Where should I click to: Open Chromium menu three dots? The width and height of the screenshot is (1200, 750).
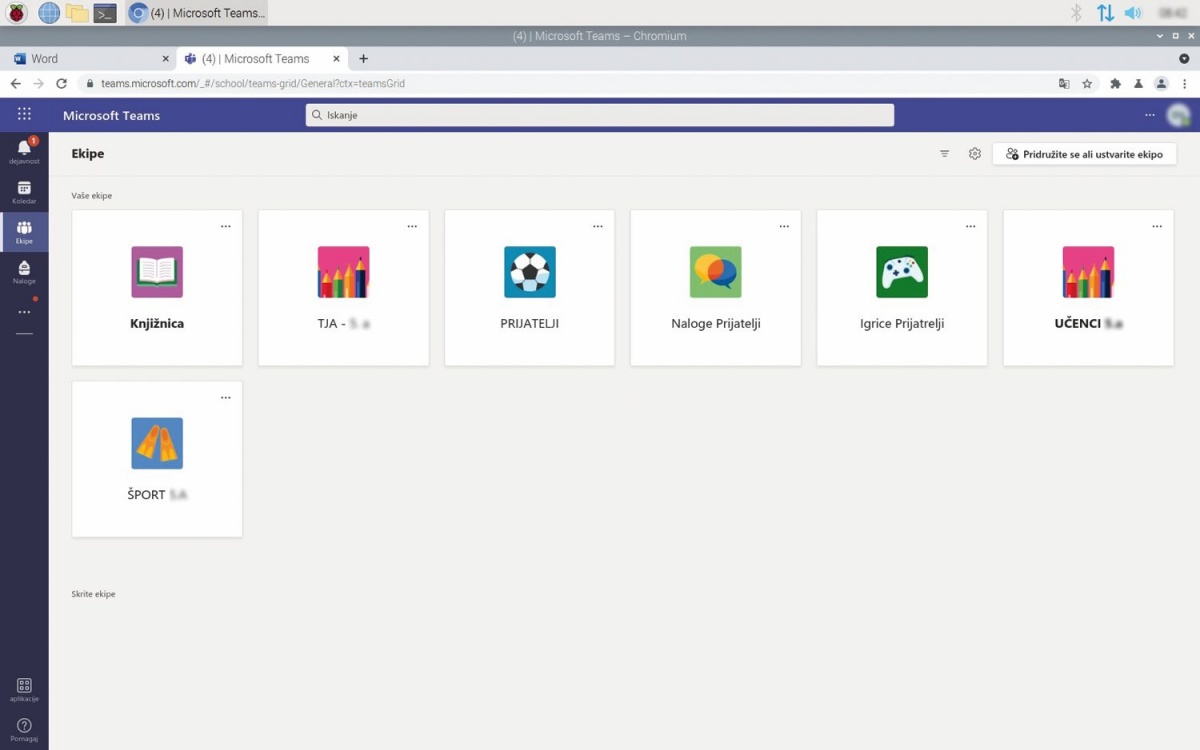click(x=1184, y=84)
